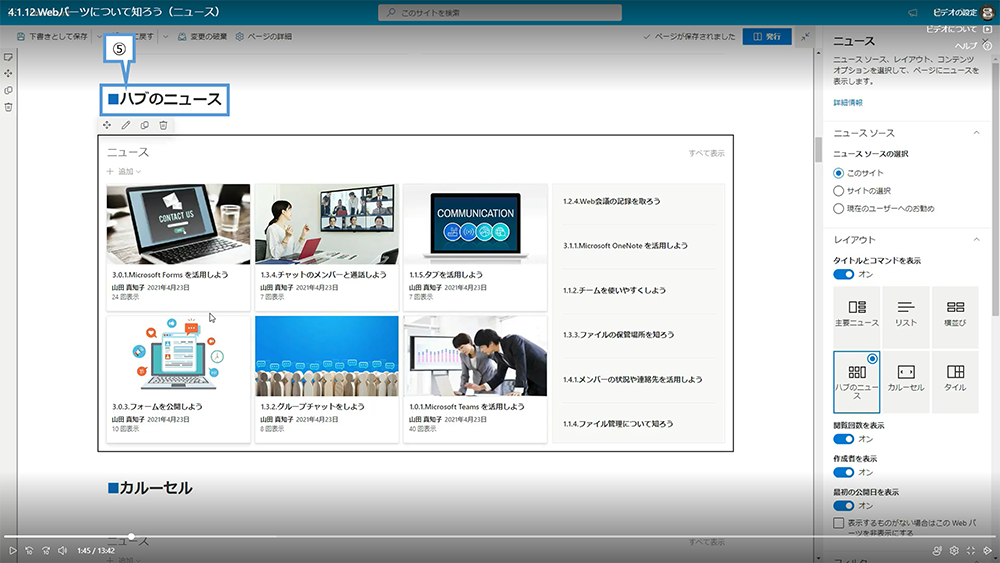Open the Stream icon at bottom right
The width and height of the screenshot is (1000, 563).
coord(987,550)
